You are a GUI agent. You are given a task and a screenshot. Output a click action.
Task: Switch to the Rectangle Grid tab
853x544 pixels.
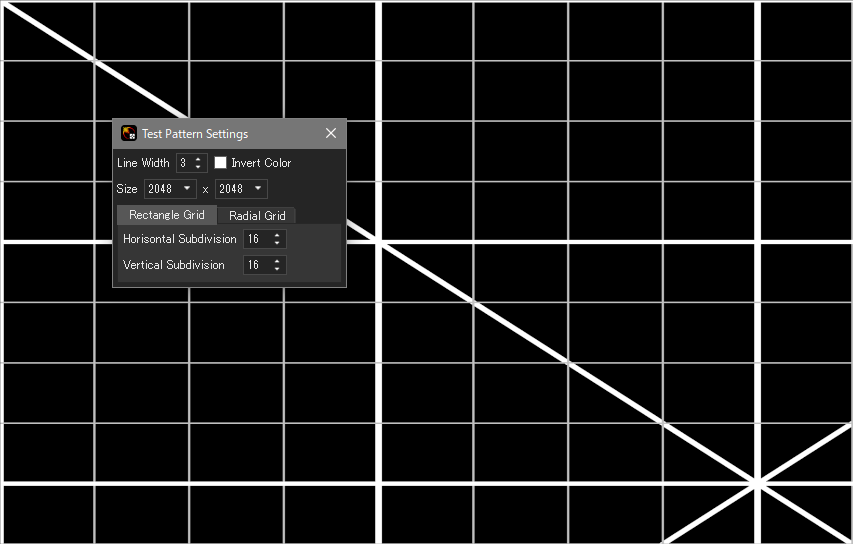167,215
